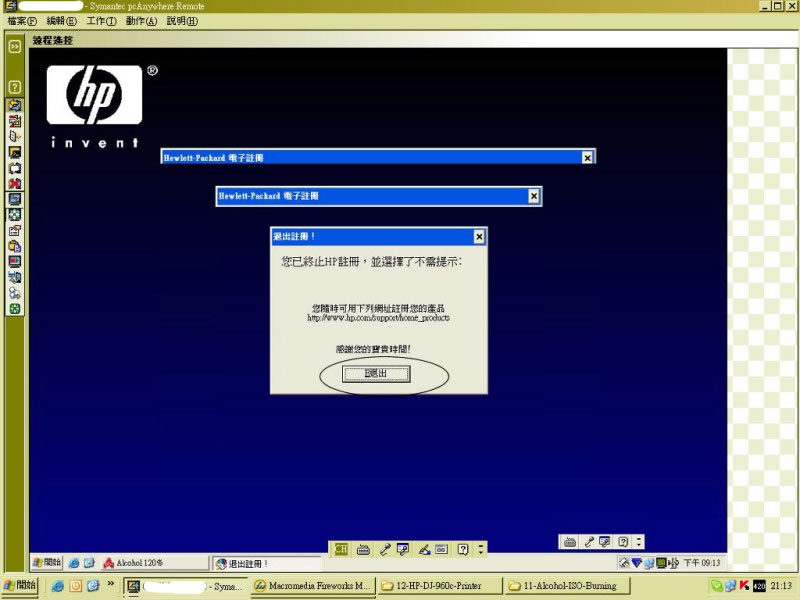
Task: Click the keyboard icon on the small floating language bar
Action: [570, 542]
